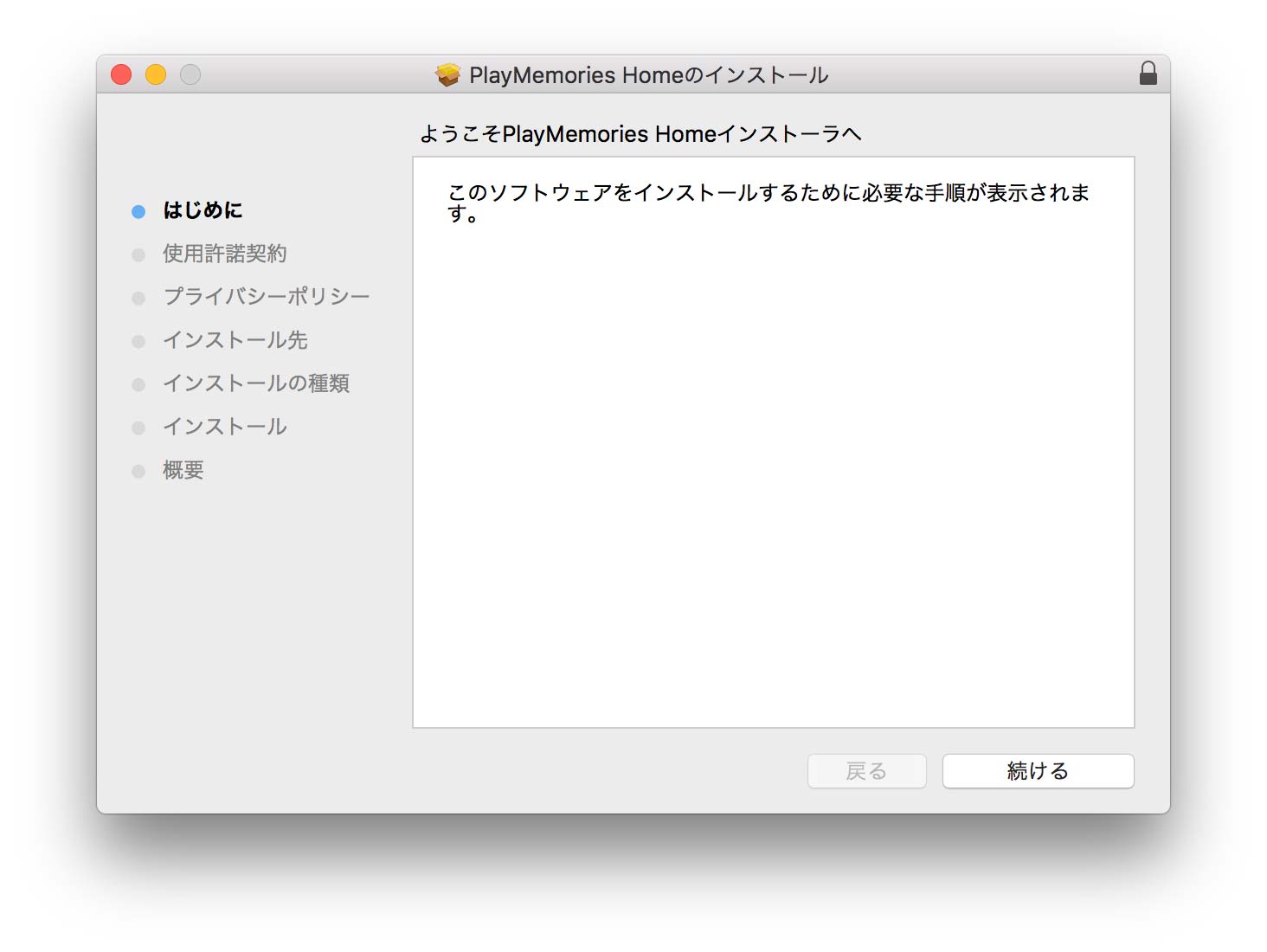Click the gray bullet beside 使用許諾契約
1267x952 pixels.
tap(138, 255)
